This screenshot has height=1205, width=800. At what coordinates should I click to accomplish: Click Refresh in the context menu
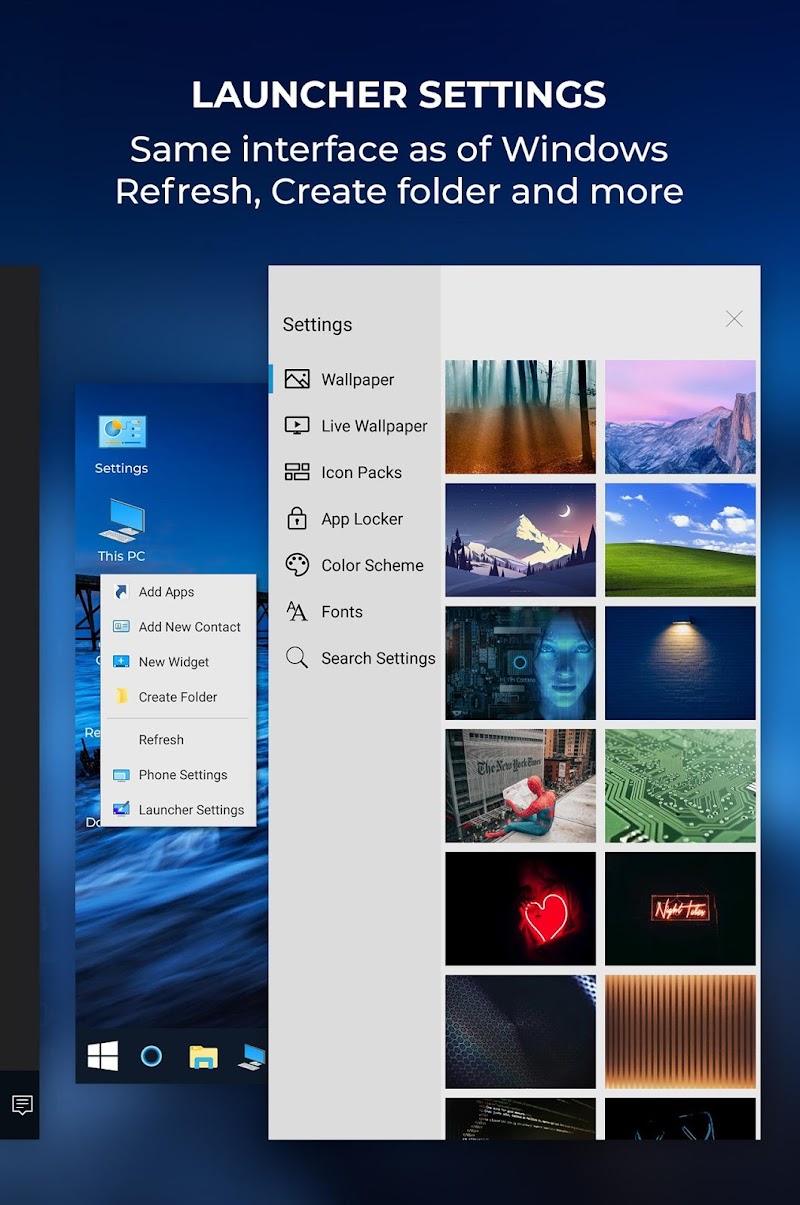161,740
